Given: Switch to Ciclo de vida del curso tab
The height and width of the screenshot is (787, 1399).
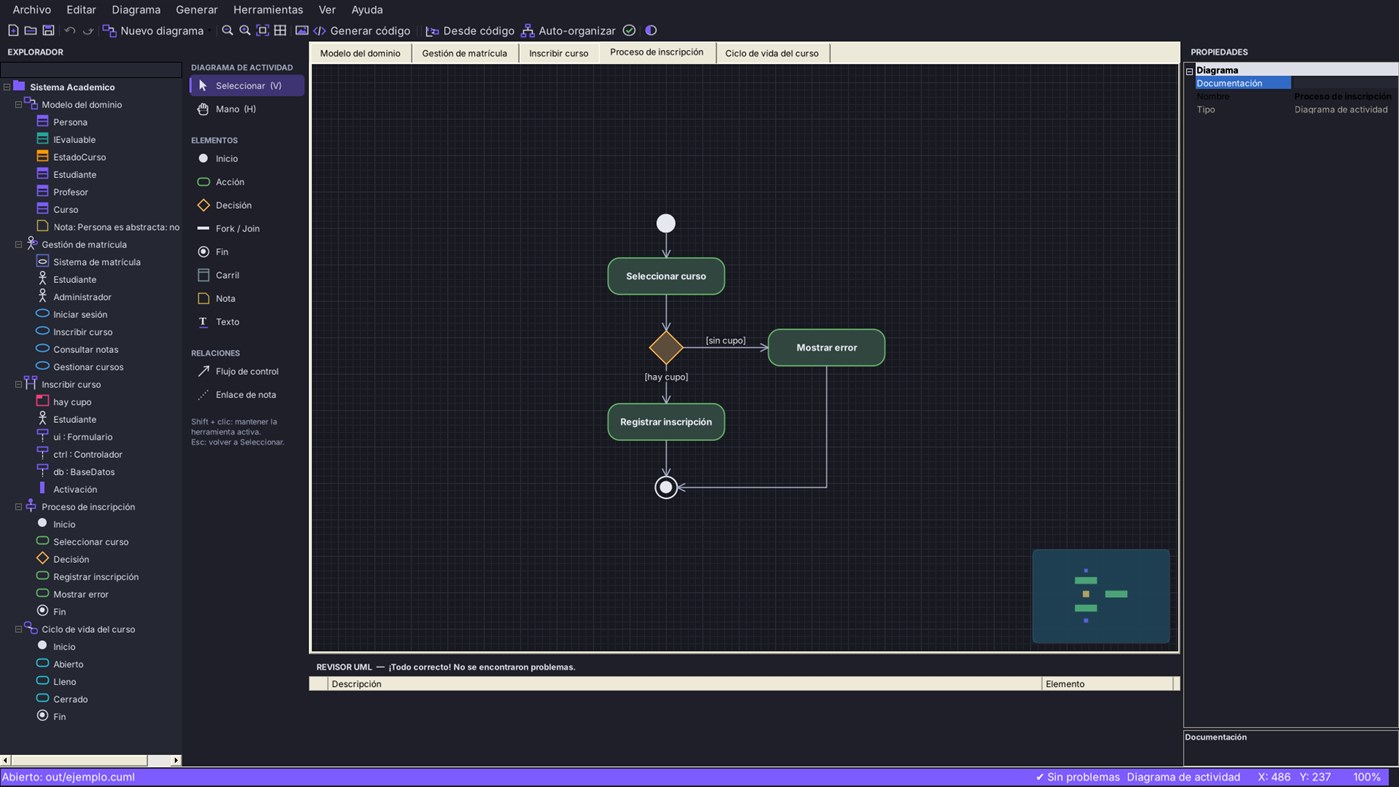Looking at the screenshot, I should click(772, 53).
